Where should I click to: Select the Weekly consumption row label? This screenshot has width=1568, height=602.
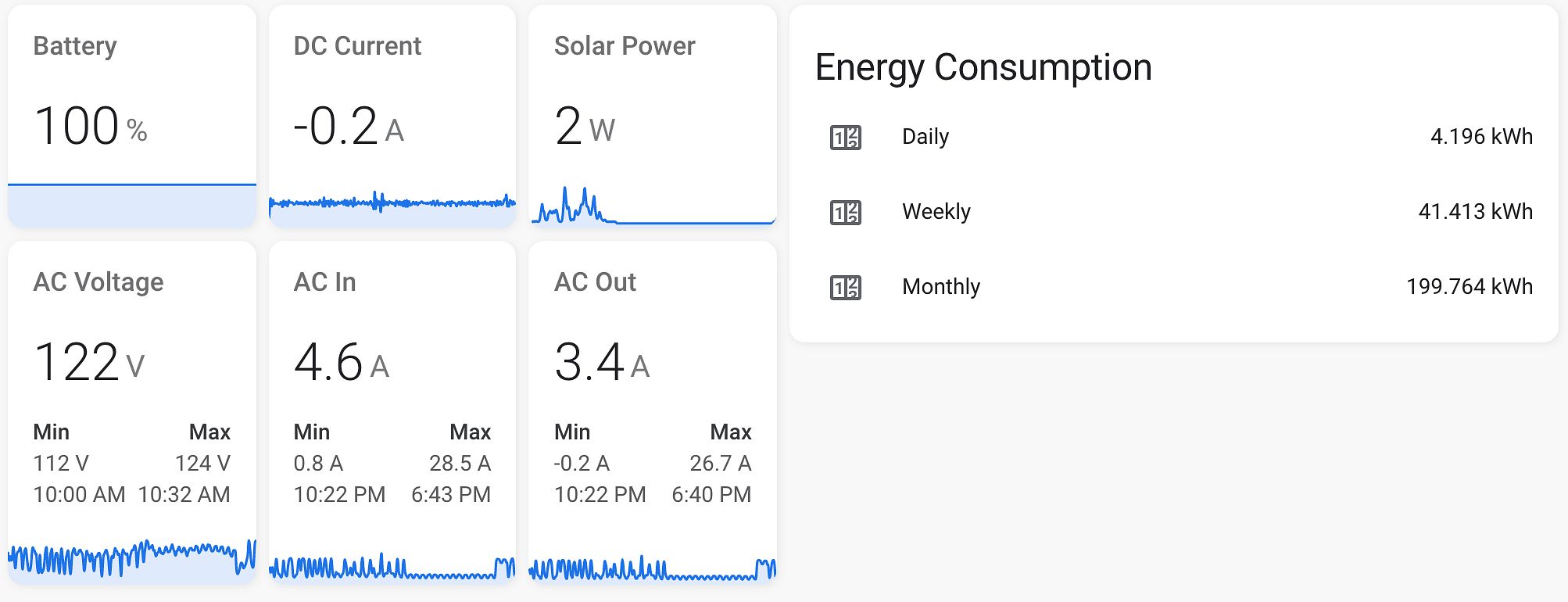point(936,211)
